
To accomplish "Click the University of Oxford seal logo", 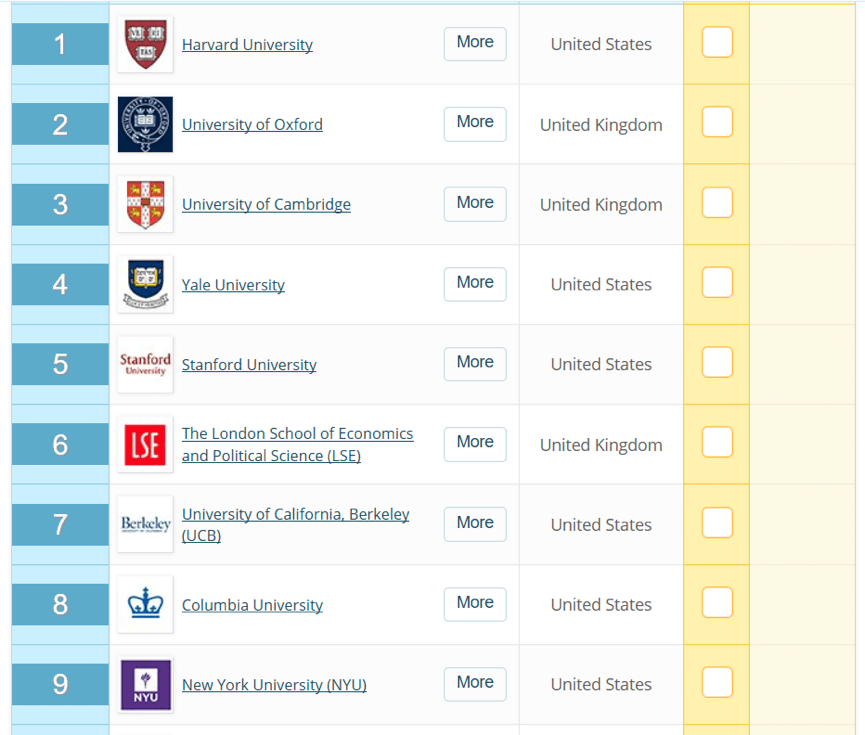I will (x=145, y=124).
